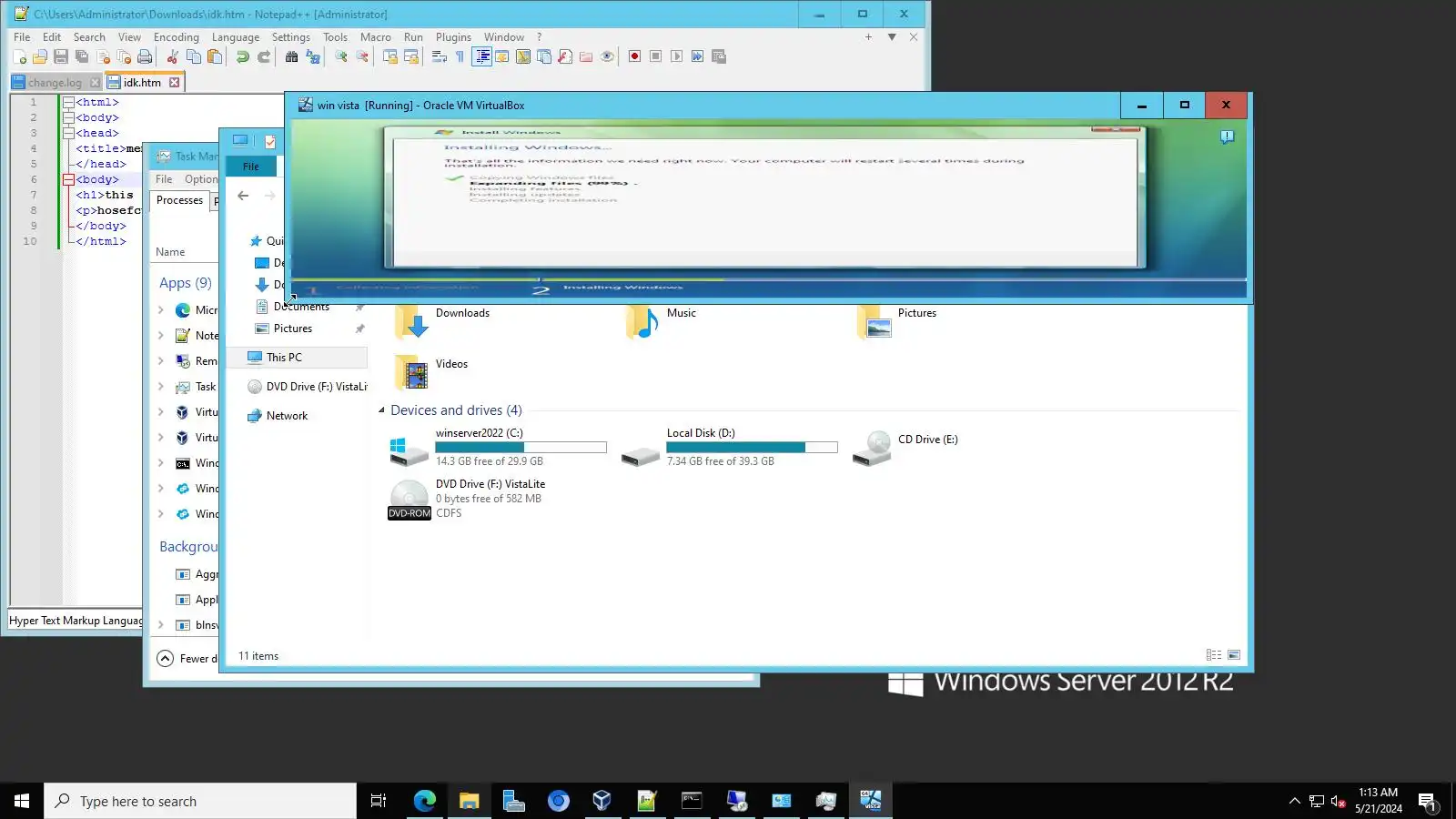
Task: Toggle Word Wrap in Notepad++ toolbar
Action: tap(439, 56)
